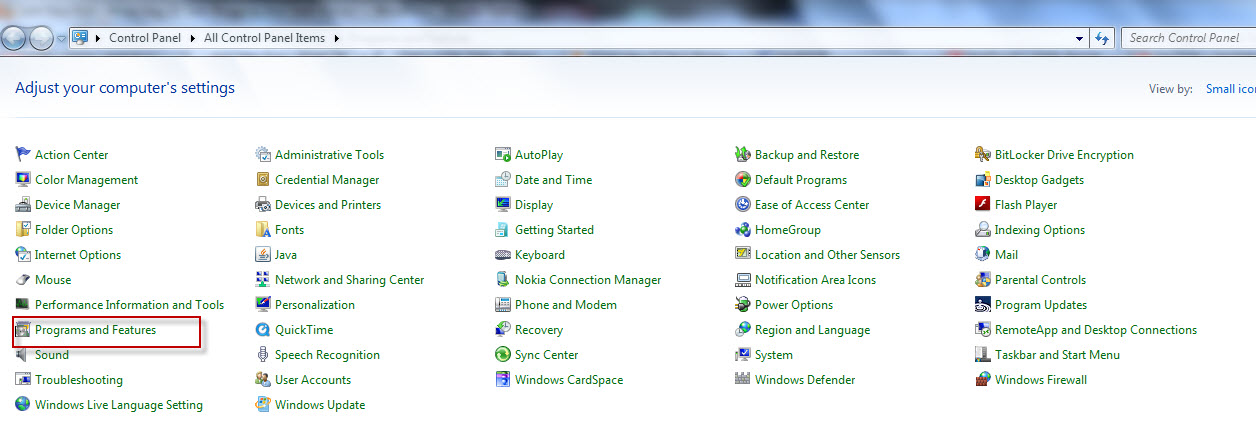Open User Accounts

coord(313,380)
